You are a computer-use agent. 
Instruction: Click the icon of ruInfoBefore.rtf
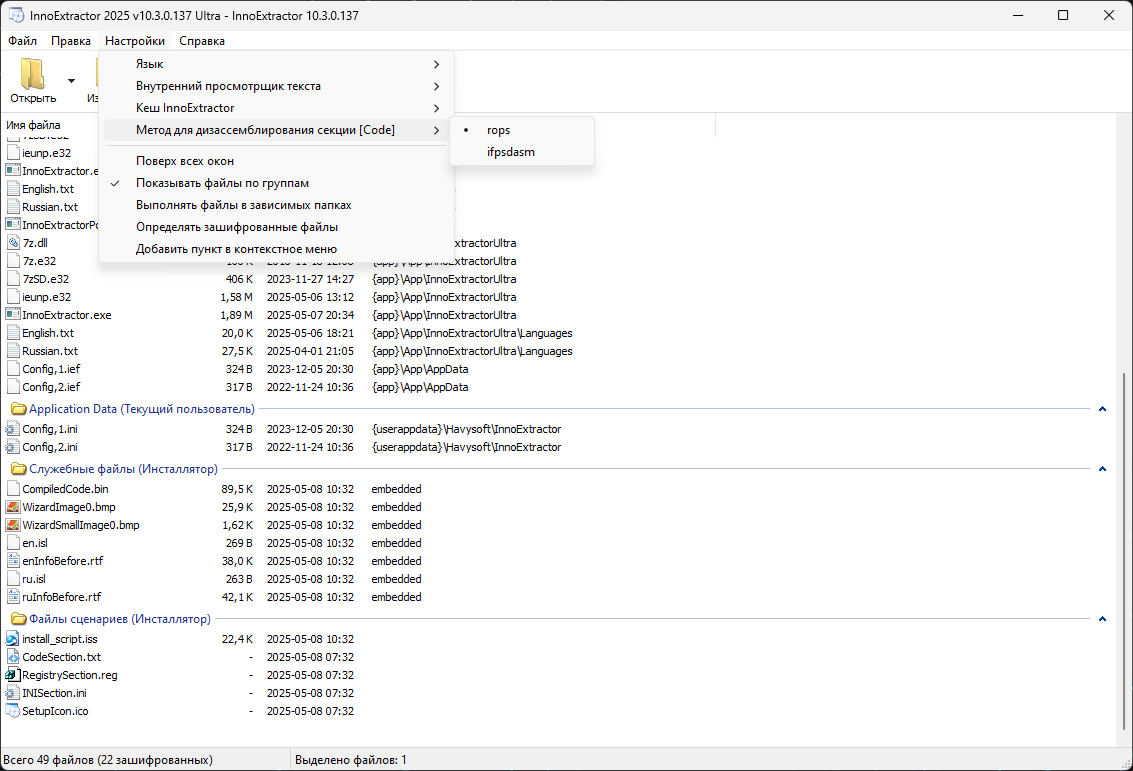coord(13,597)
